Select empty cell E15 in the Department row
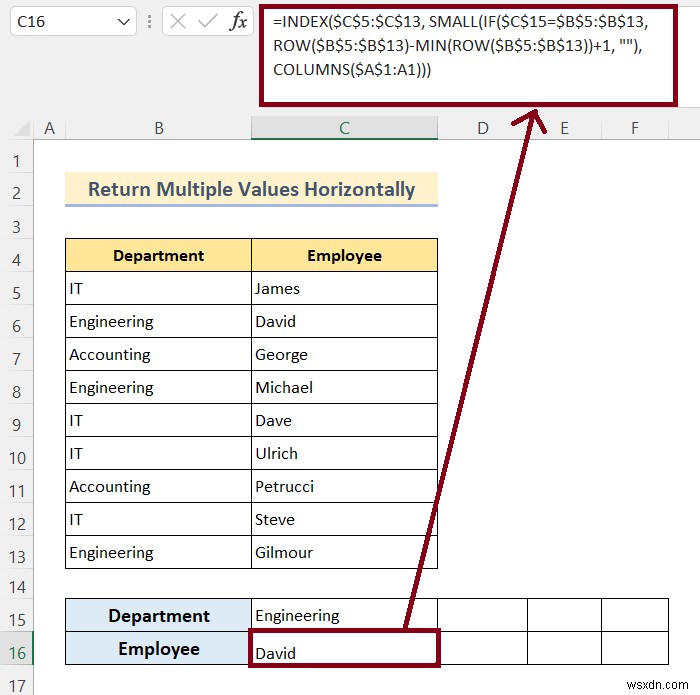 (564, 615)
